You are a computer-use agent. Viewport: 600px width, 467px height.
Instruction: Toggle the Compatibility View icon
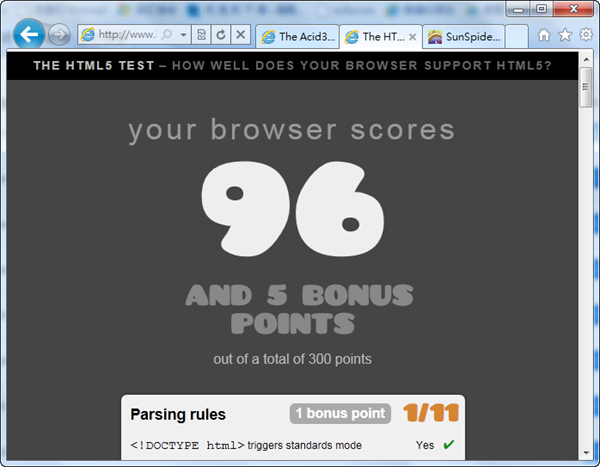pyautogui.click(x=202, y=35)
